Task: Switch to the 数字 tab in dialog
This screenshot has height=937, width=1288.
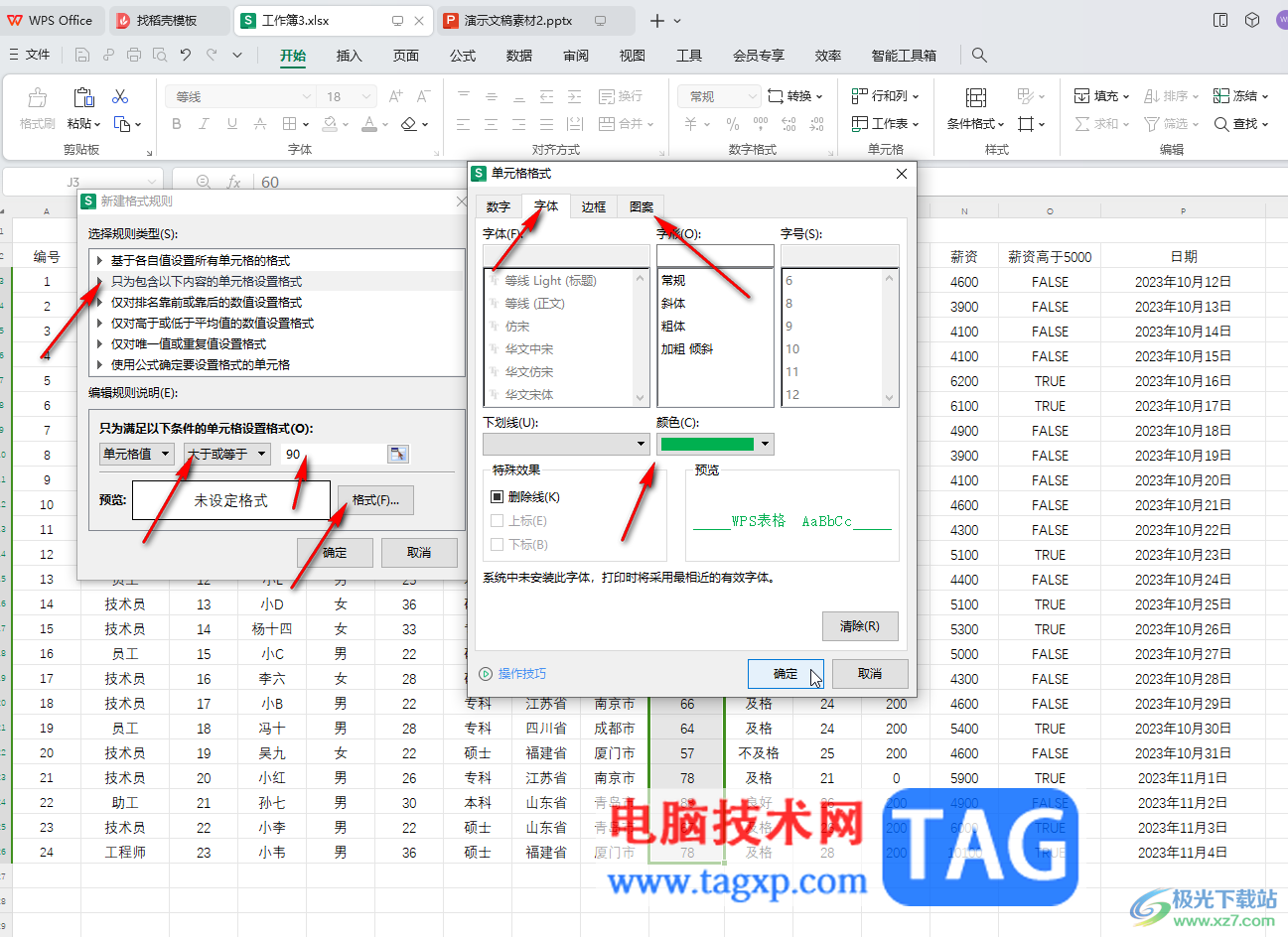Action: click(499, 206)
